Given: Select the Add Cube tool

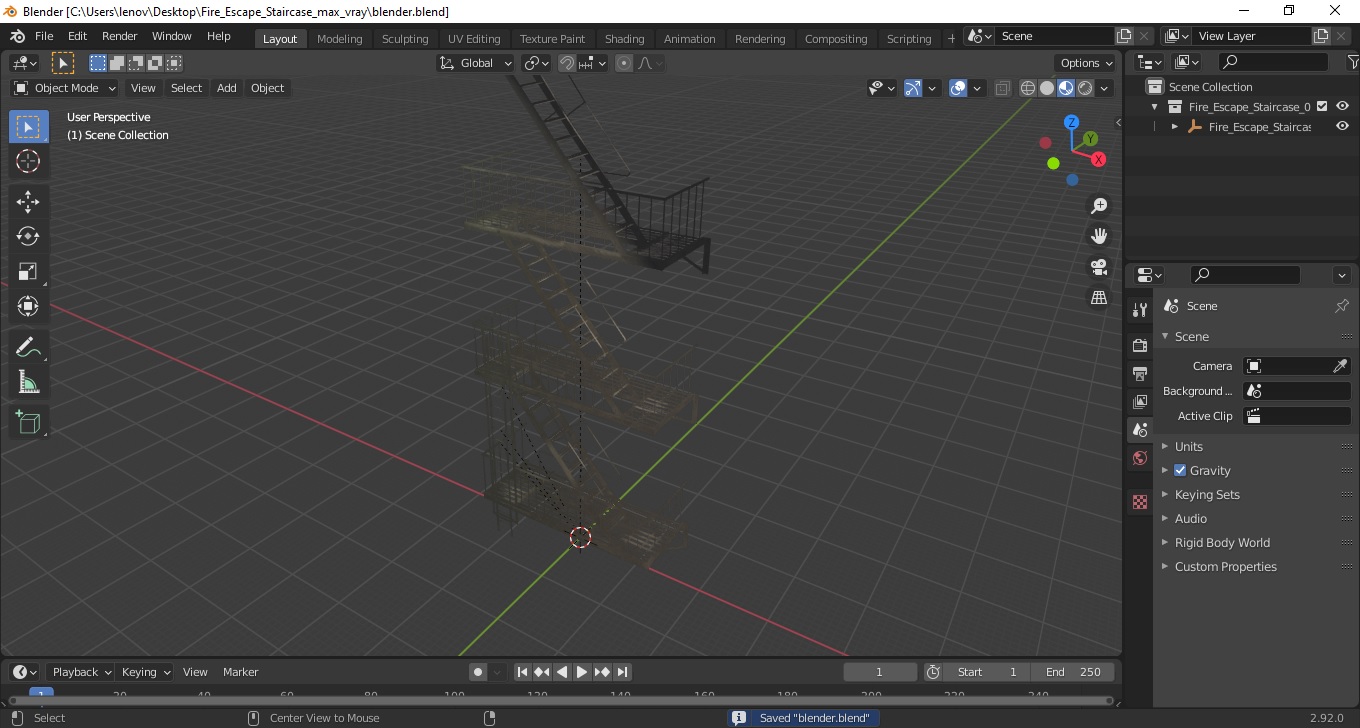Looking at the screenshot, I should [28, 422].
